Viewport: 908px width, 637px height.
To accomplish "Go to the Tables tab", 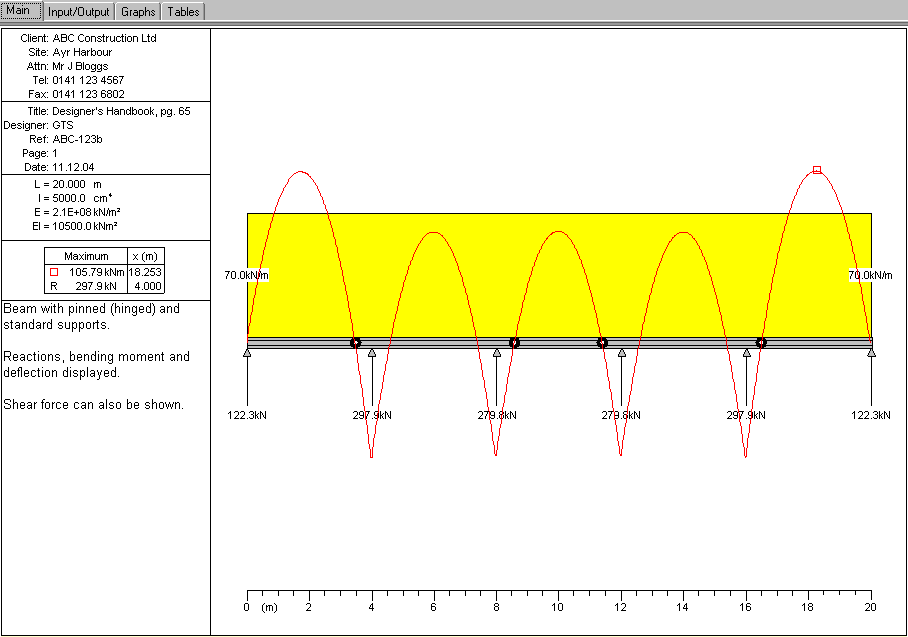I will pyautogui.click(x=183, y=12).
